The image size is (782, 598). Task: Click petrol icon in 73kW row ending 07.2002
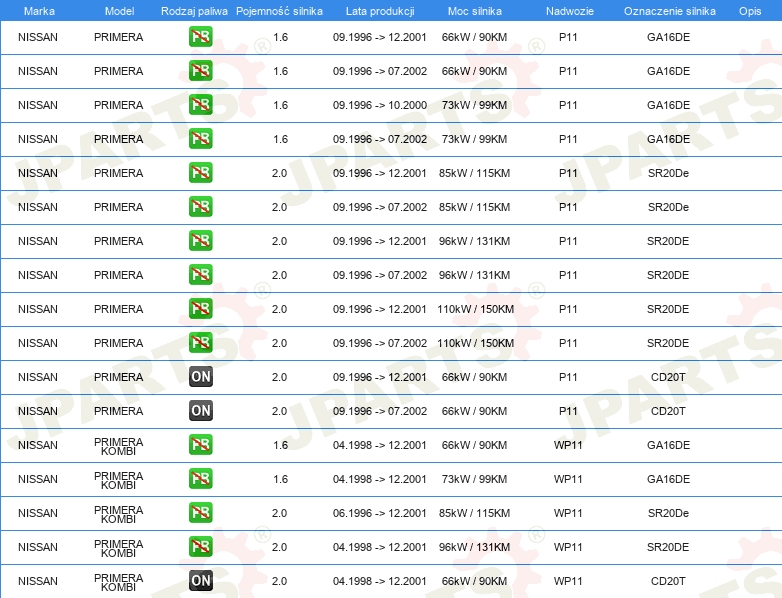pos(200,139)
